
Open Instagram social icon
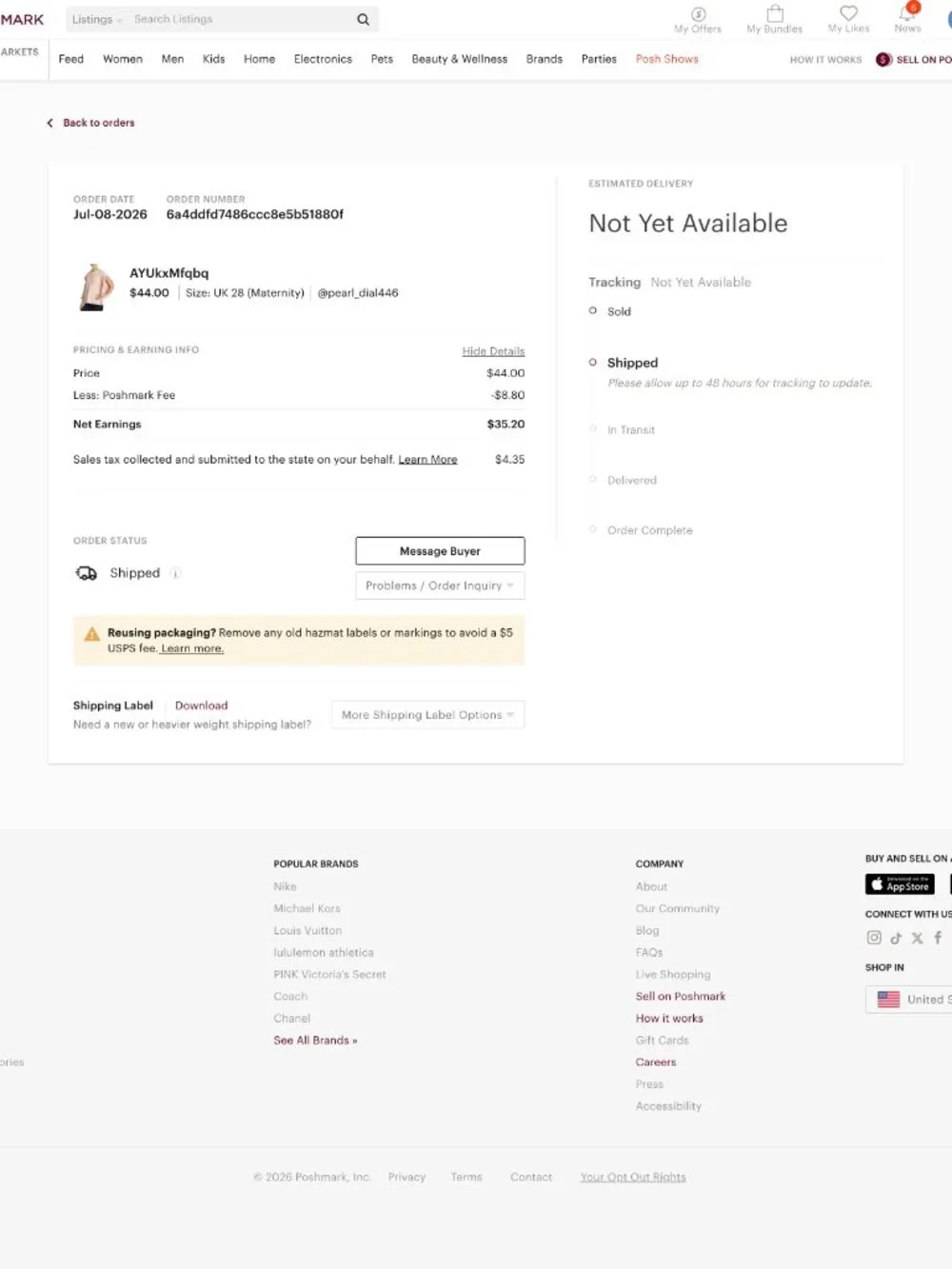(x=874, y=938)
